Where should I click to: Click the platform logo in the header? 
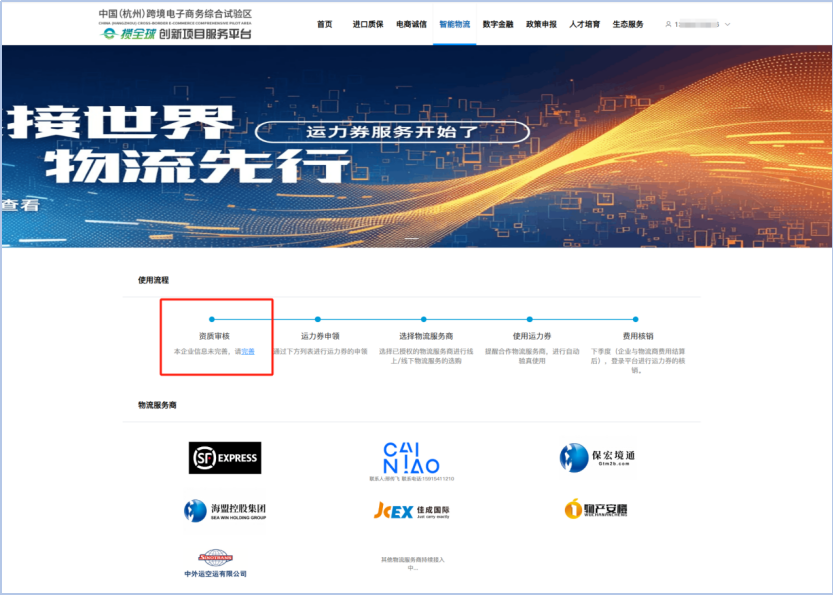(x=175, y=25)
